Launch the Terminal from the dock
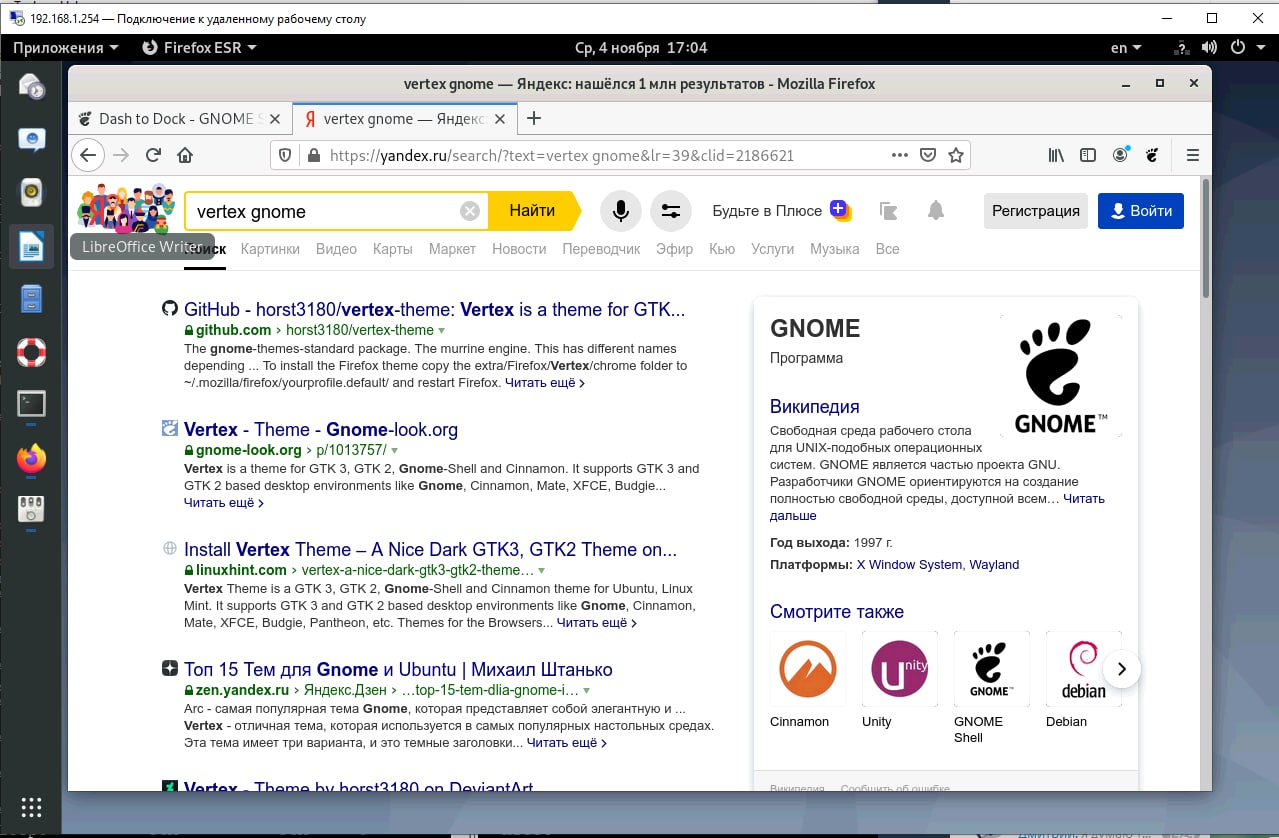 click(x=31, y=404)
